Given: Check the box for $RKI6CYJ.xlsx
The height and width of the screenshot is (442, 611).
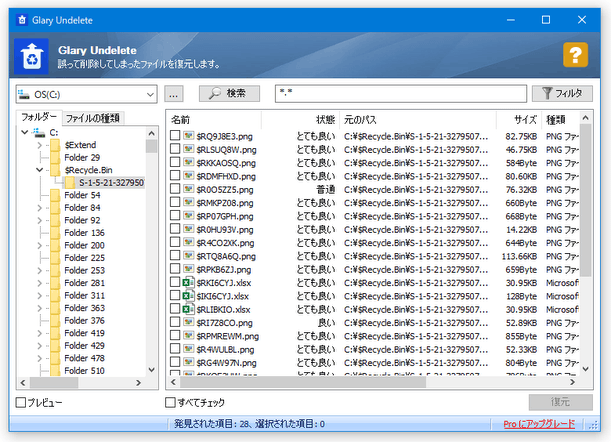Looking at the screenshot, I should pyautogui.click(x=175, y=282).
